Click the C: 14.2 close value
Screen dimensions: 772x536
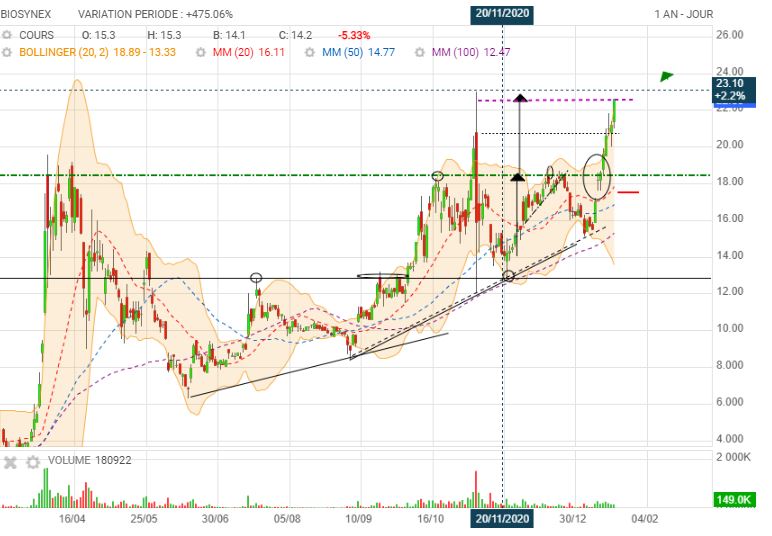295,35
